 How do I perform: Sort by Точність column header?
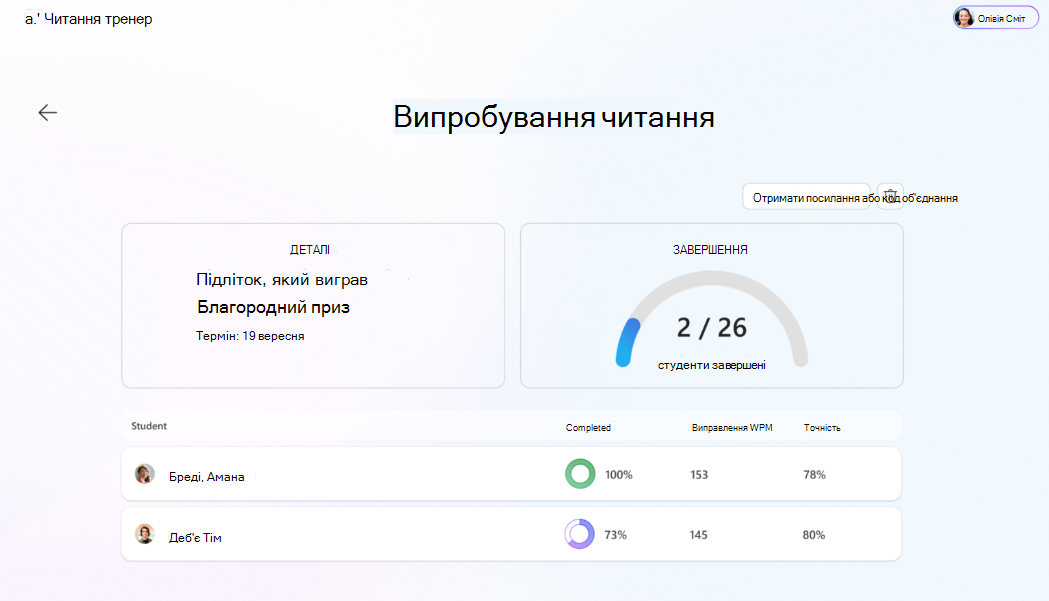pos(822,428)
